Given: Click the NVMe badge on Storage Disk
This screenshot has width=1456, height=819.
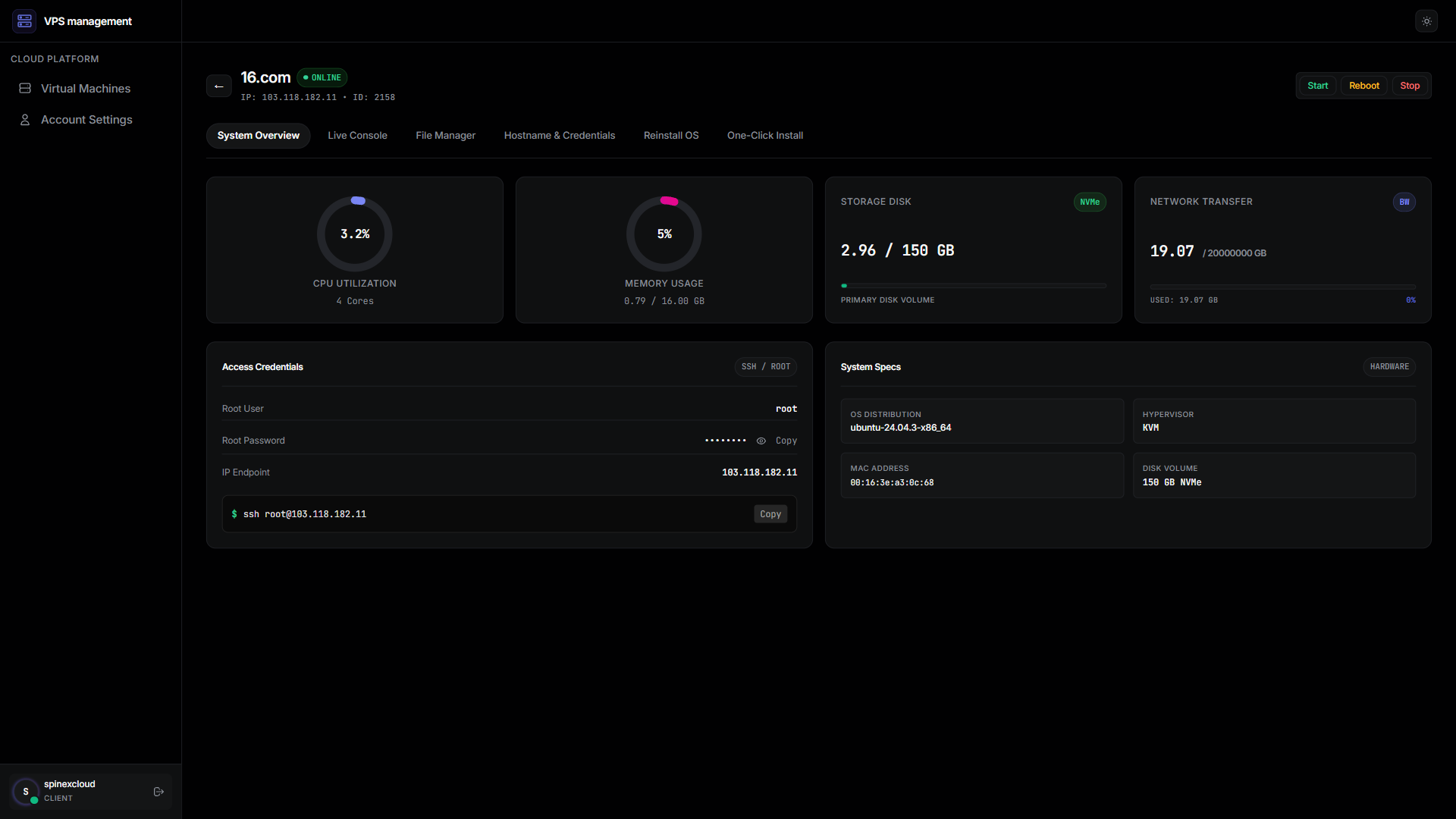Looking at the screenshot, I should point(1090,202).
